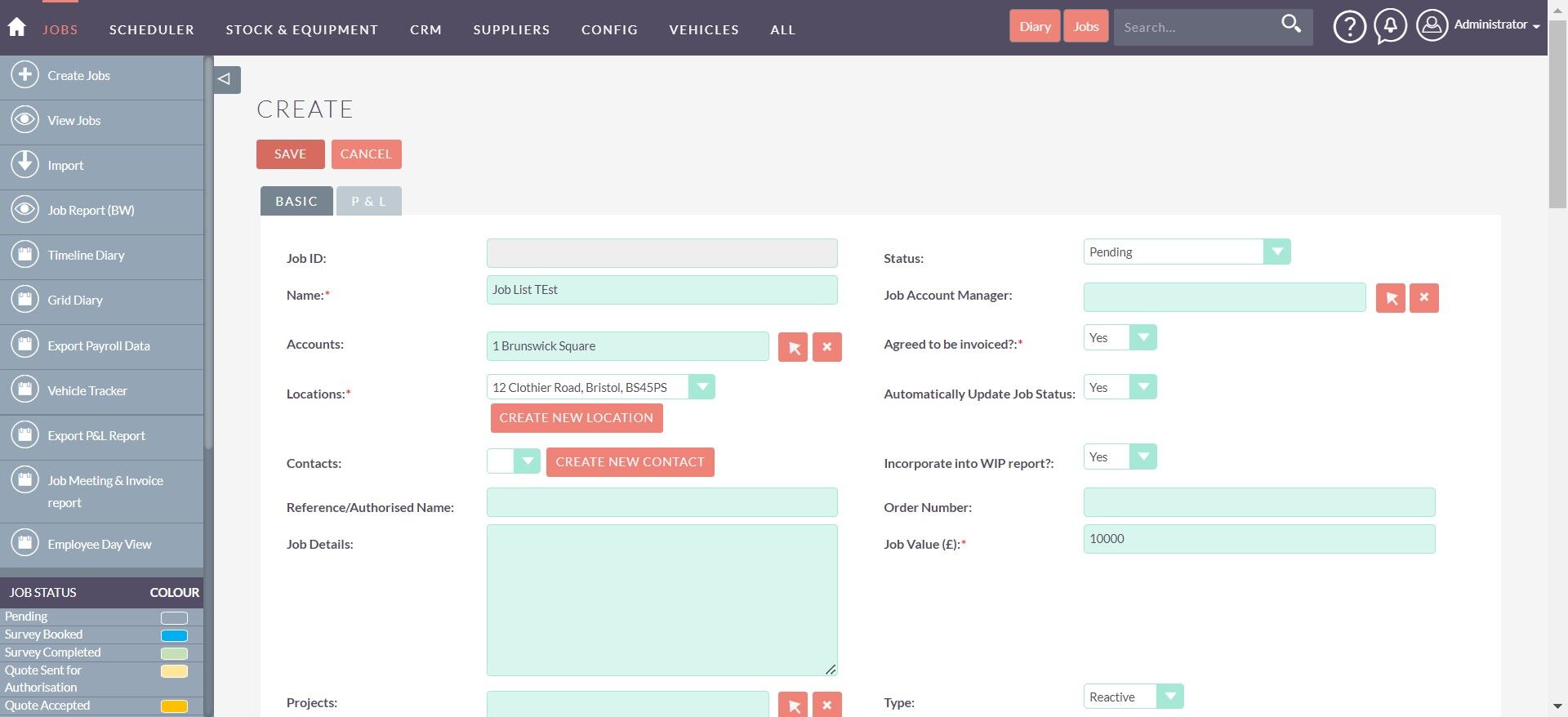Image resolution: width=1568 pixels, height=717 pixels.
Task: Open Incorporate into WIP report dropdown
Action: [1120, 456]
